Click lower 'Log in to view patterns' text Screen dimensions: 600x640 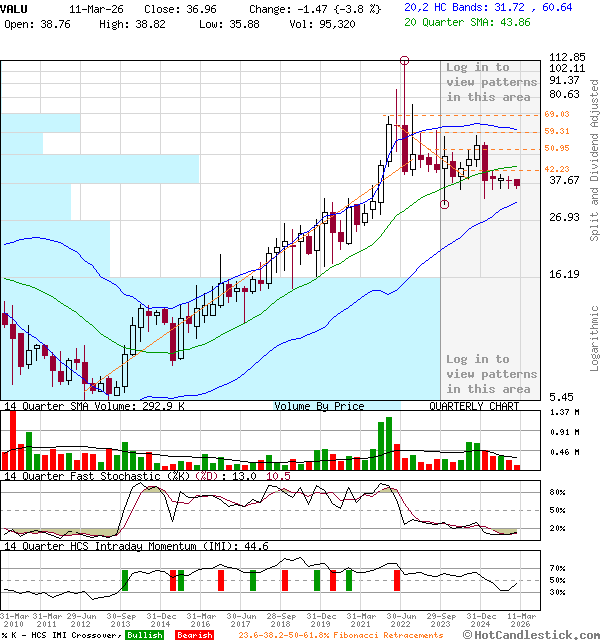(x=491, y=374)
